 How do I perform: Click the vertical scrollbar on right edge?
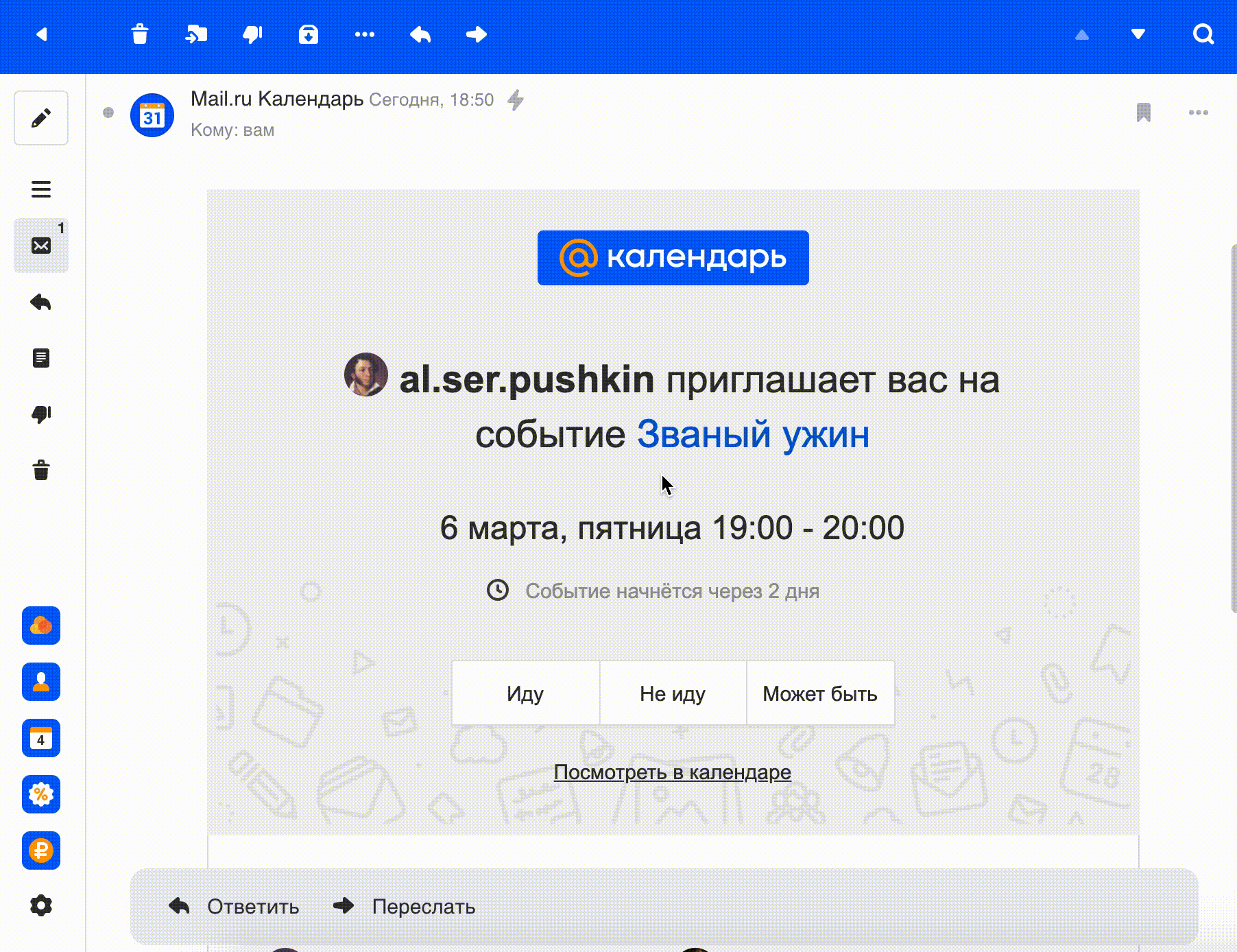point(1234,429)
